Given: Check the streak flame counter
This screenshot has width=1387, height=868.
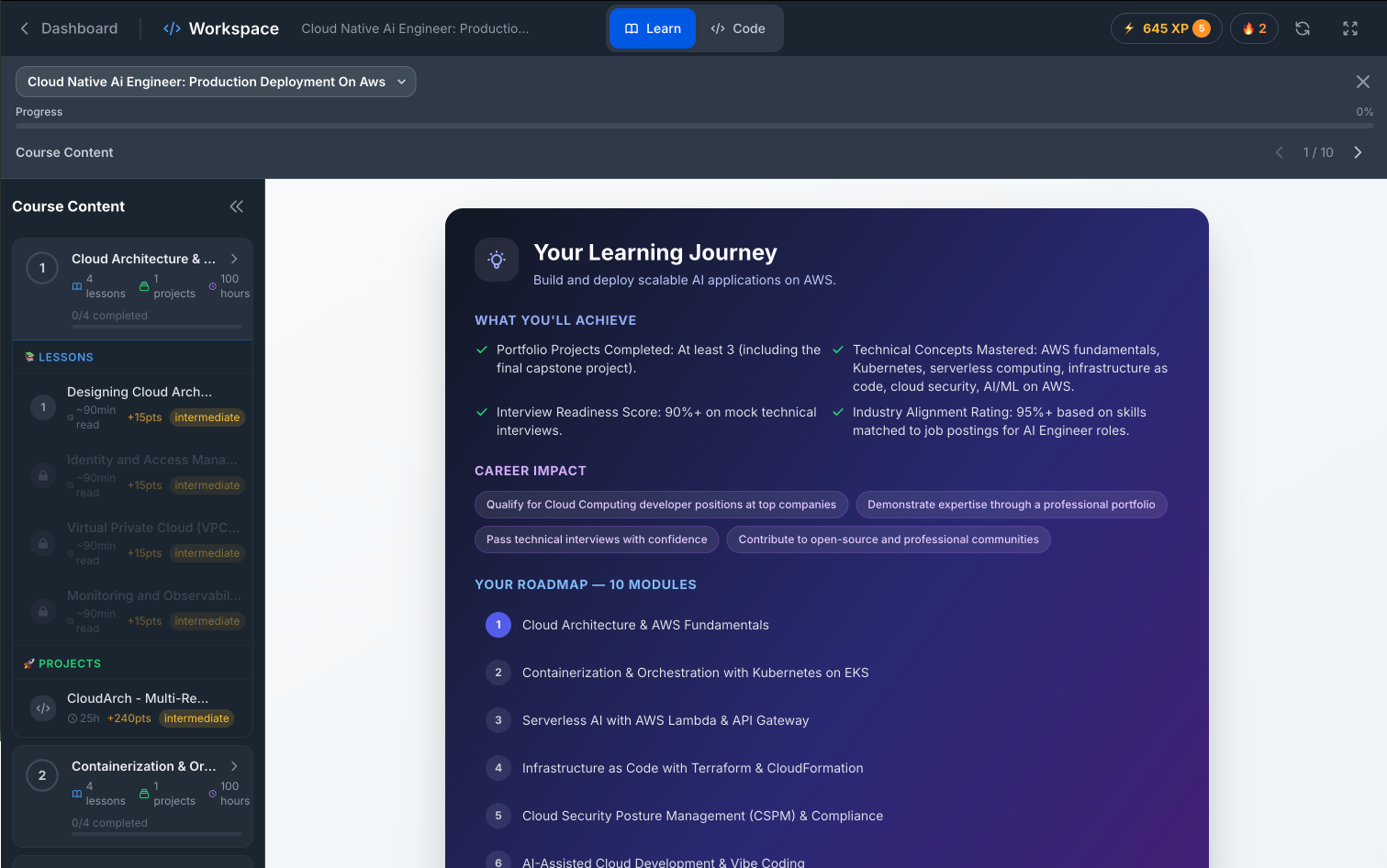Looking at the screenshot, I should tap(1254, 28).
